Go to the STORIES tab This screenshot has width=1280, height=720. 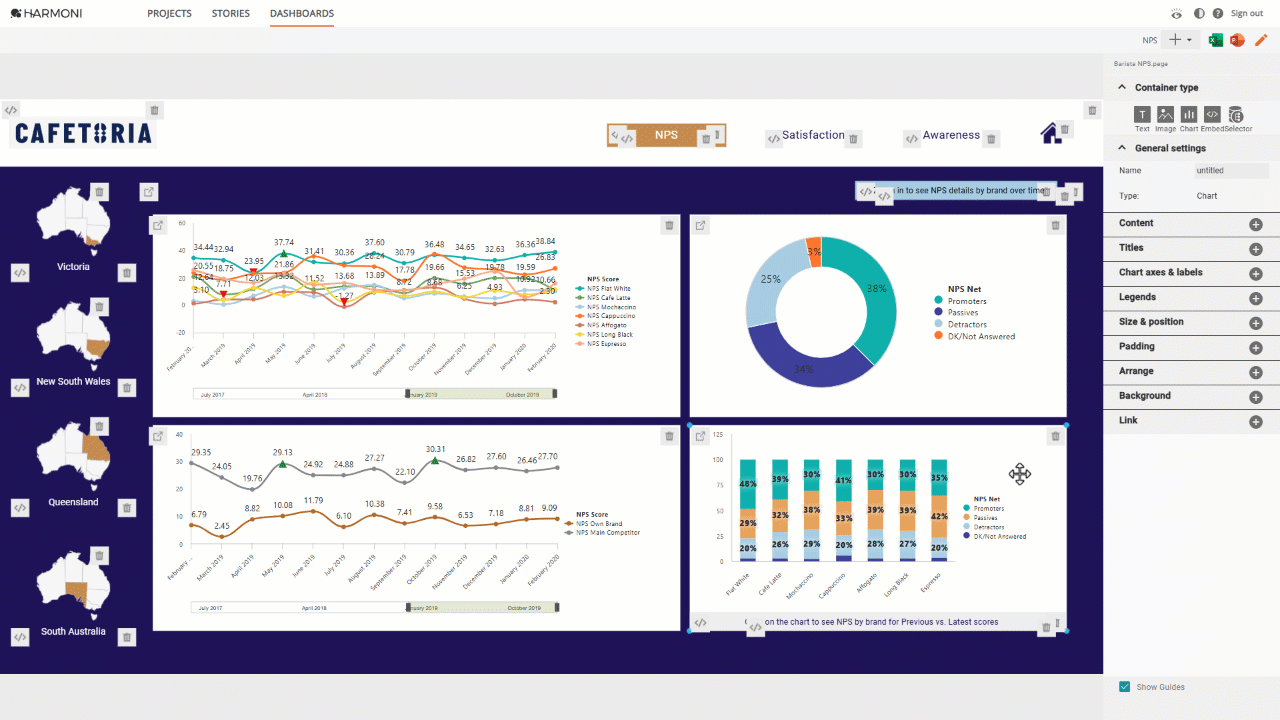(x=231, y=14)
